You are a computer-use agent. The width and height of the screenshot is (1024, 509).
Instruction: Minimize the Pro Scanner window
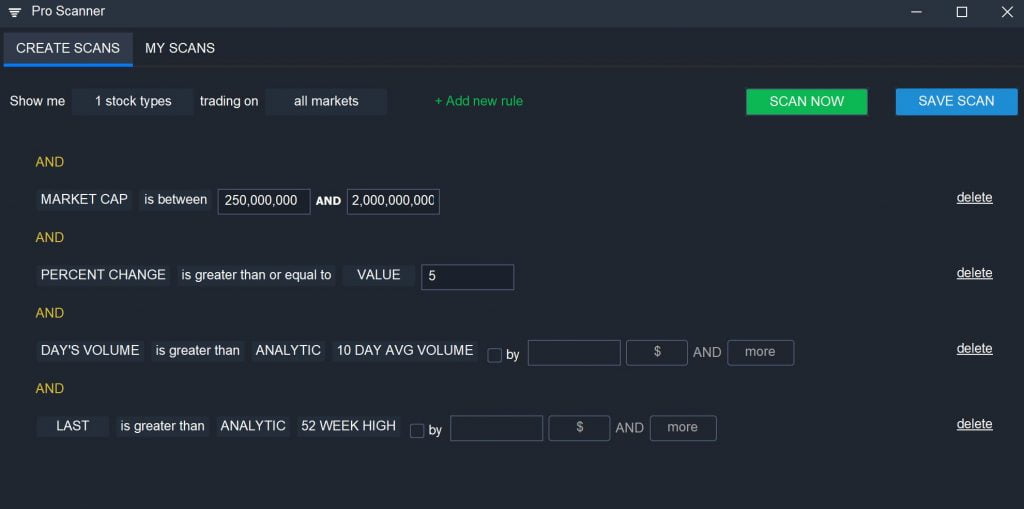point(917,12)
